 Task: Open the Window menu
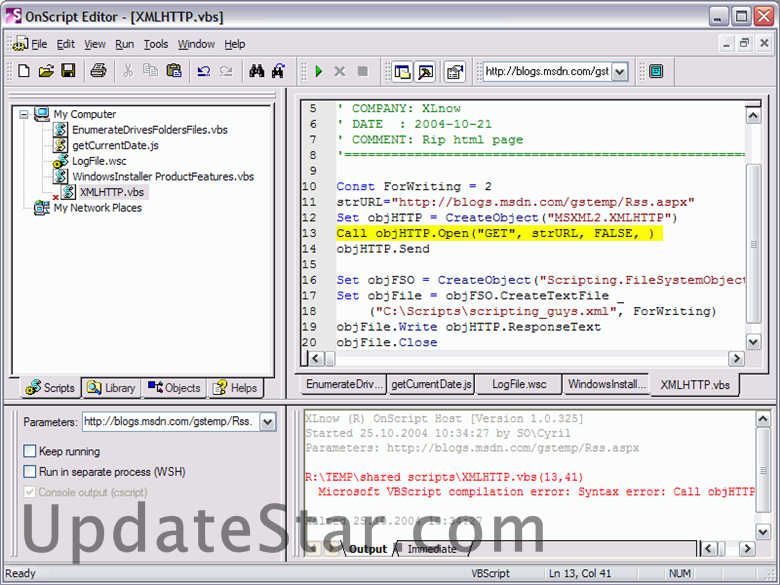196,44
